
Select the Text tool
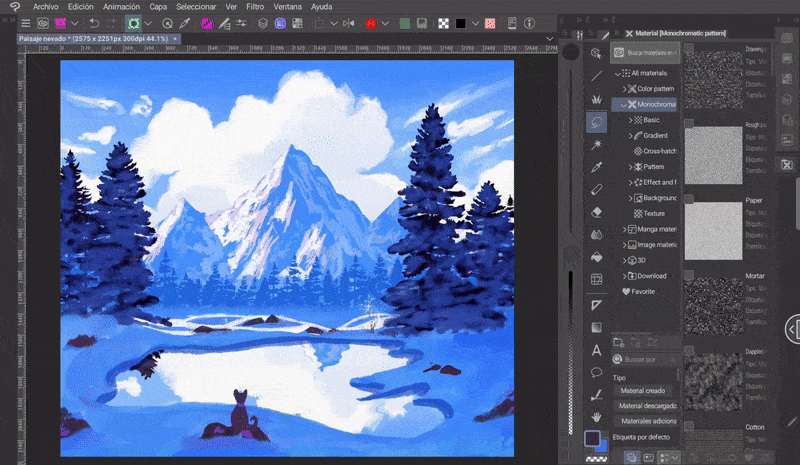point(596,350)
